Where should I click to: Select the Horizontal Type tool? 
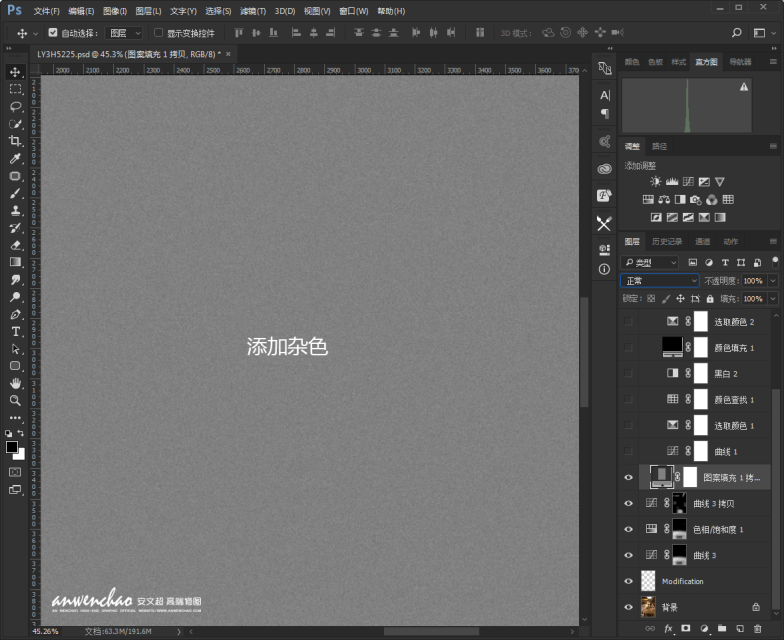click(x=15, y=332)
